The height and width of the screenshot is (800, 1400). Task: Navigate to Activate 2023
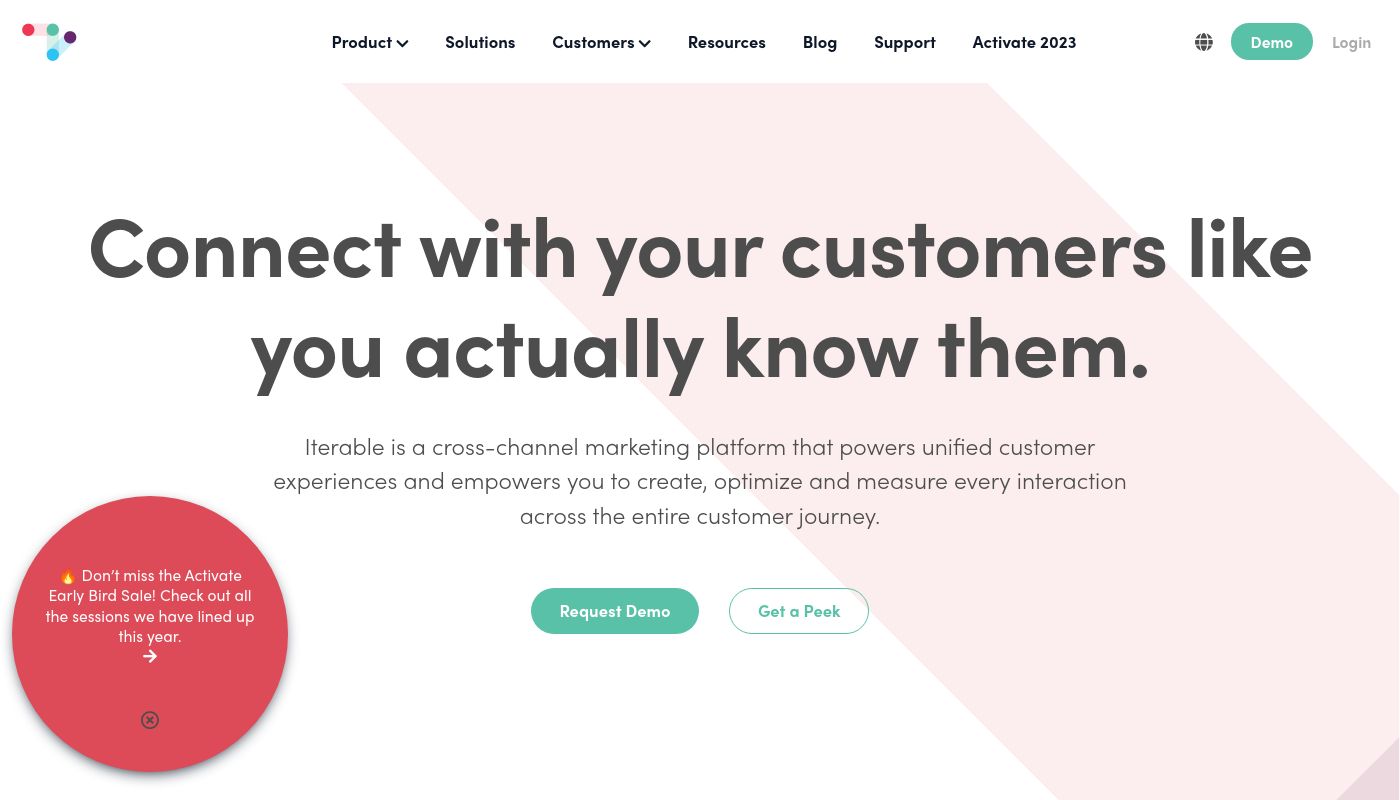[x=1024, y=42]
